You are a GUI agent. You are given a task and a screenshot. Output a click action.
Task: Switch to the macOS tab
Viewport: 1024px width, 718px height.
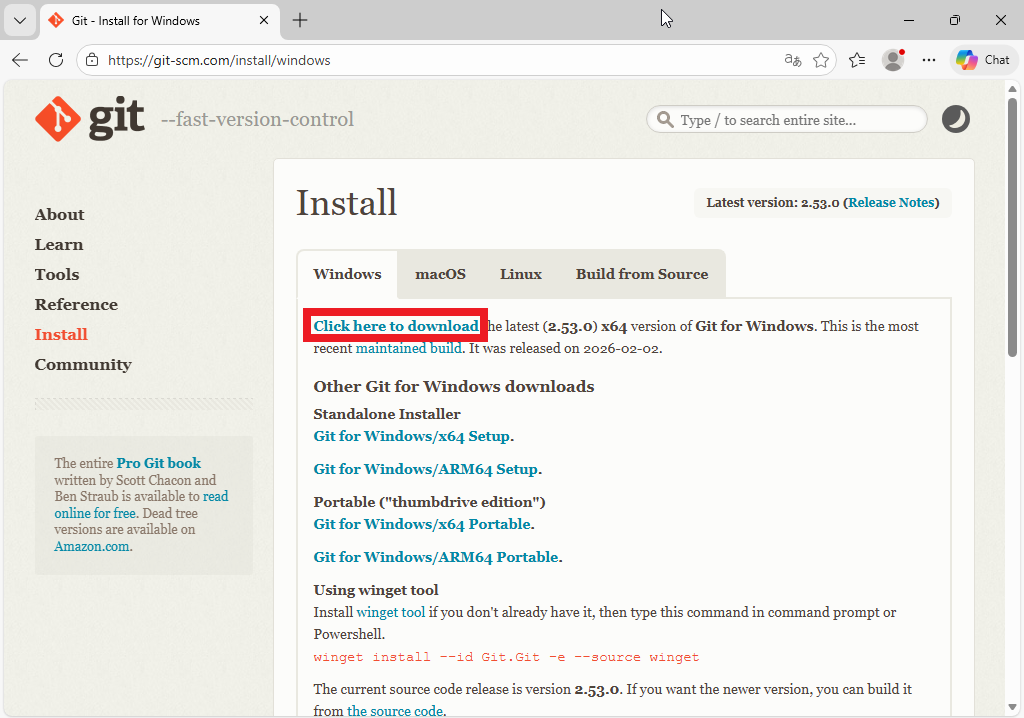pyautogui.click(x=440, y=274)
